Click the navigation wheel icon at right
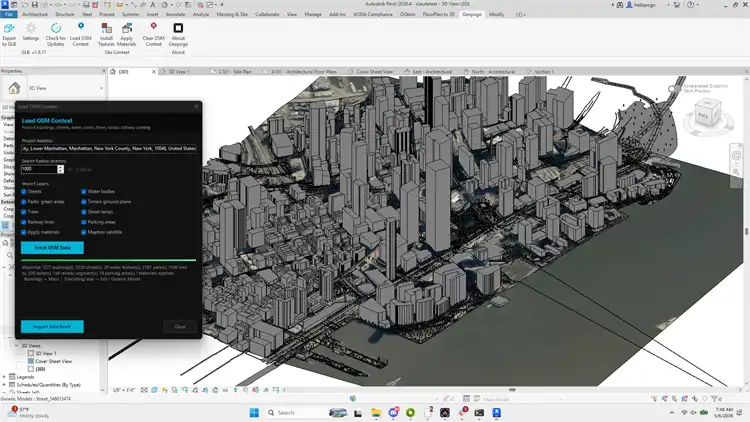Image resolution: width=750 pixels, height=422 pixels. tap(736, 155)
